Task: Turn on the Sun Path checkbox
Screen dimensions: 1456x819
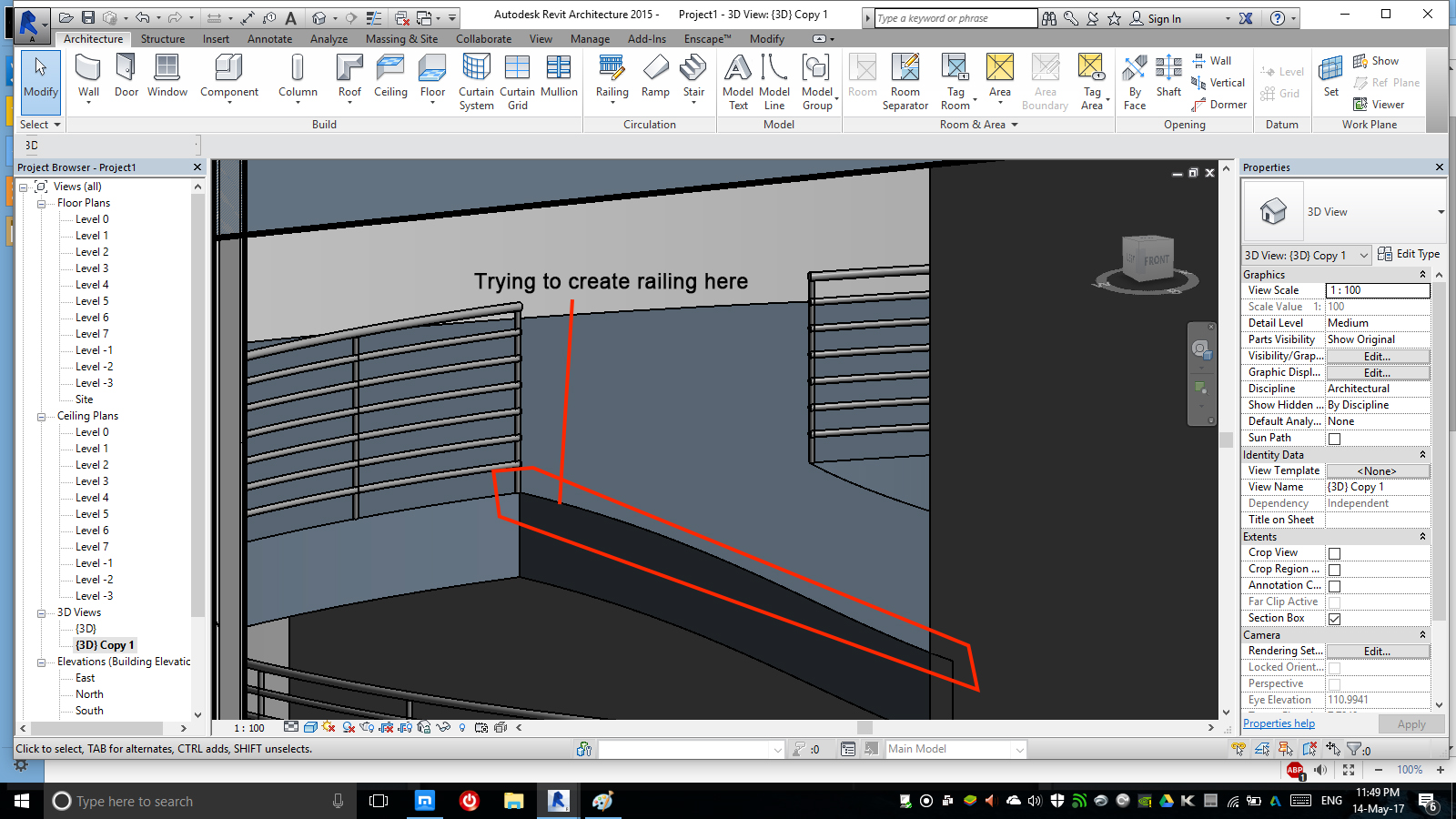Action: 1334,438
